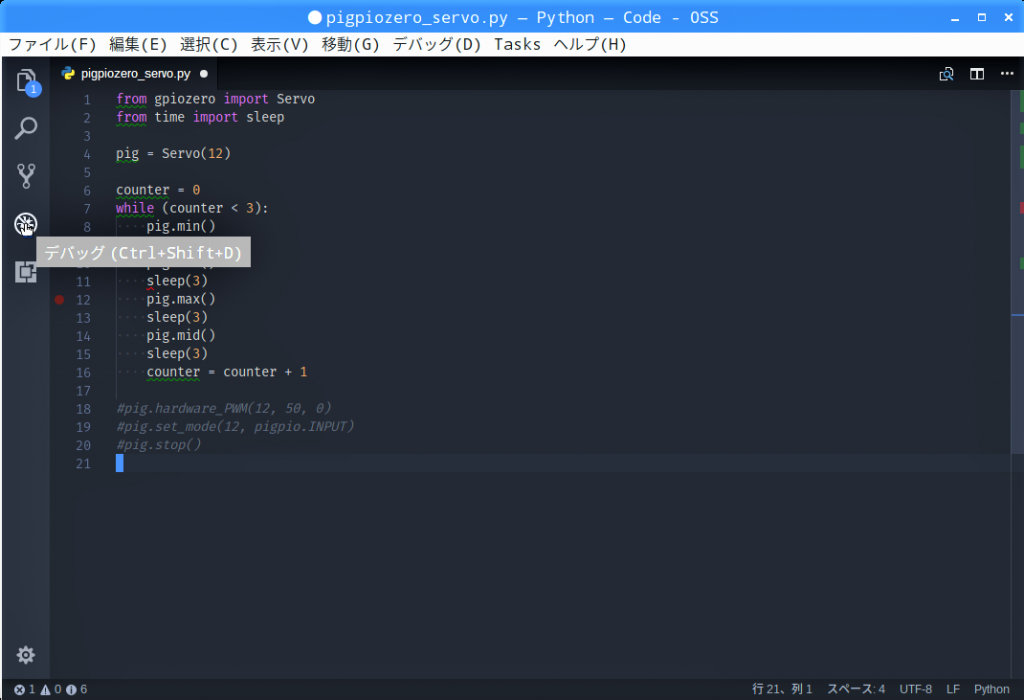Click the スペース: 4 indentation setting
Image resolution: width=1024 pixels, height=700 pixels.
tap(855, 689)
